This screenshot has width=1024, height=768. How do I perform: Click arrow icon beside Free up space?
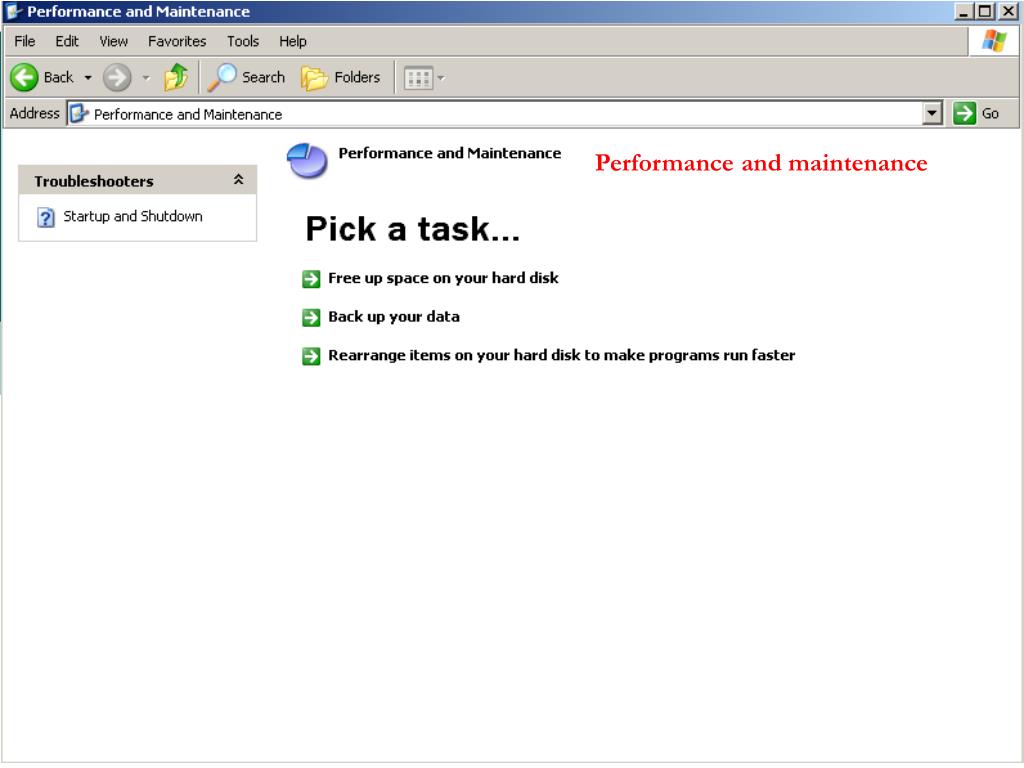point(312,279)
